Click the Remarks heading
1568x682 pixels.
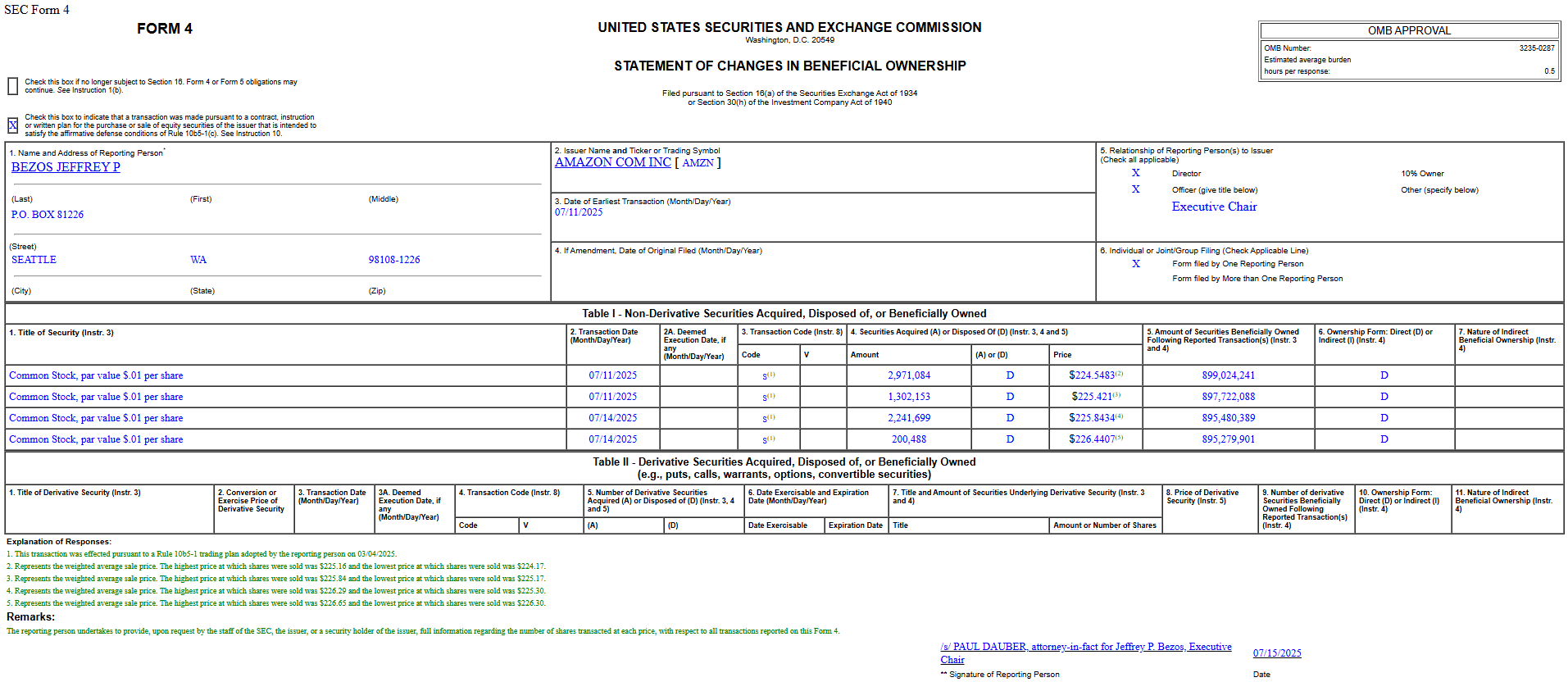30,617
